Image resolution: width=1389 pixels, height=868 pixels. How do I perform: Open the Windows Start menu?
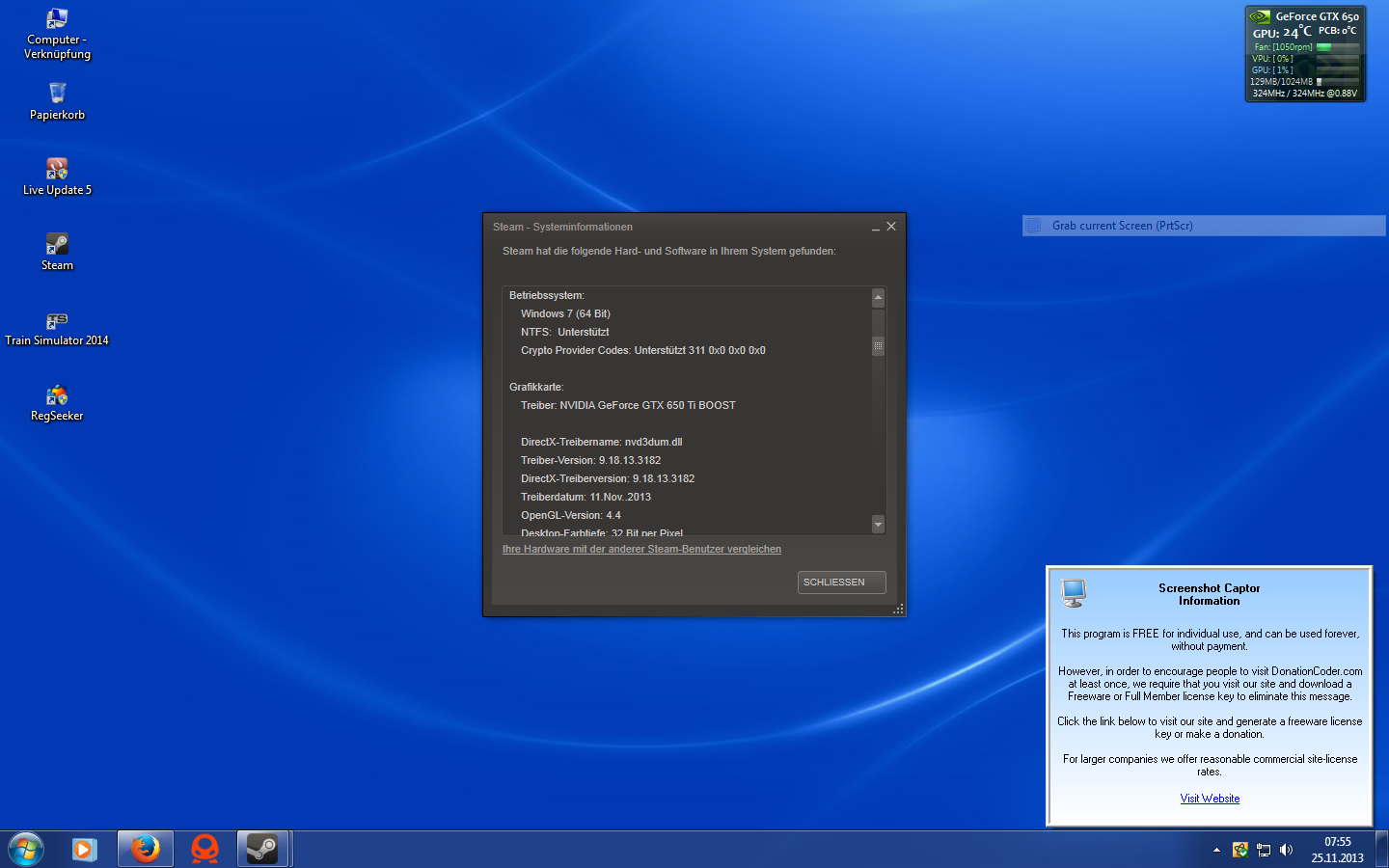[x=26, y=849]
